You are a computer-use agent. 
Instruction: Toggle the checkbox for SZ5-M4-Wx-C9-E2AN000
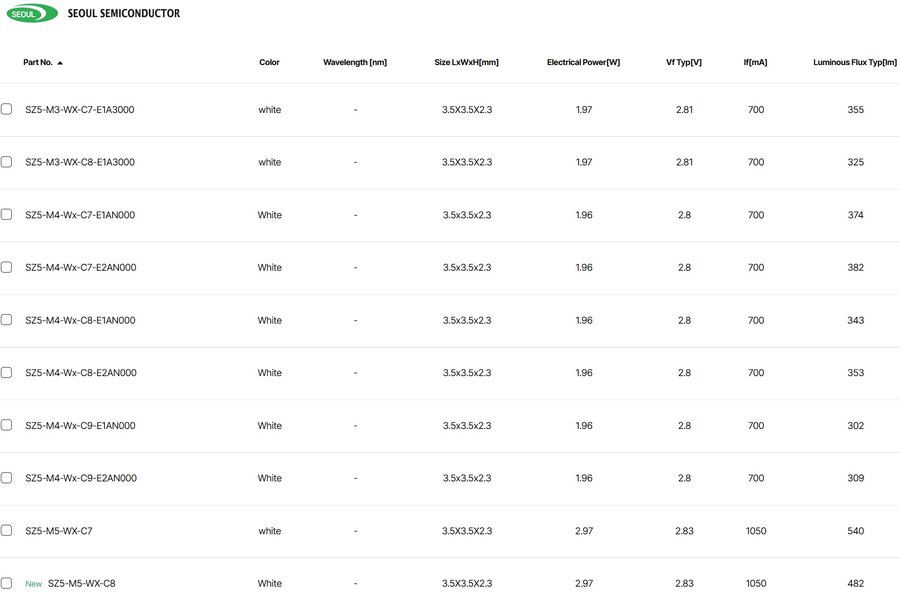pyautogui.click(x=6, y=478)
